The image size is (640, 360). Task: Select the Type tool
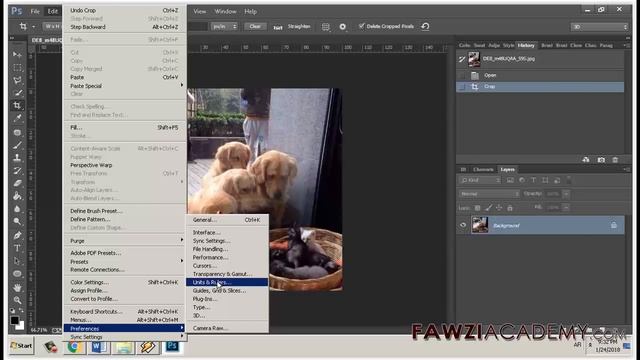[x=17, y=248]
